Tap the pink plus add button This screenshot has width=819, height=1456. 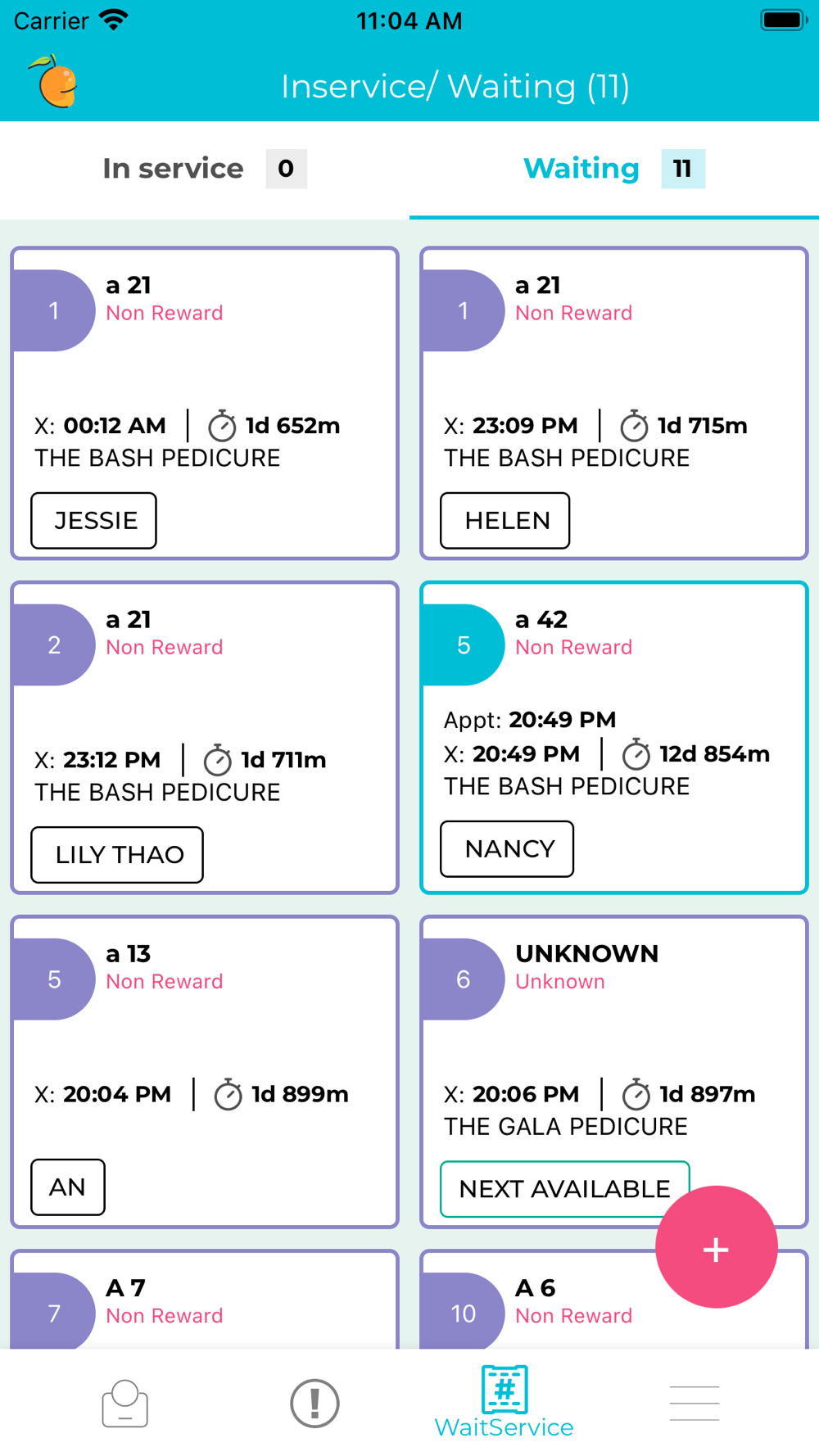click(716, 1247)
